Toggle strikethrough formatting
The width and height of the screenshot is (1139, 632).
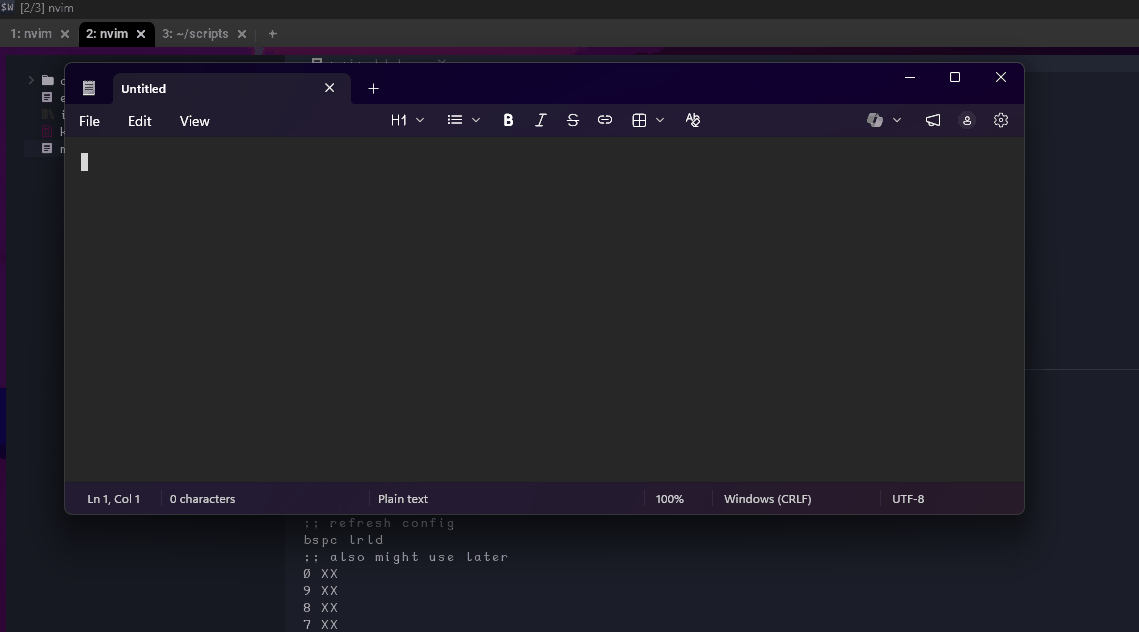click(x=572, y=120)
